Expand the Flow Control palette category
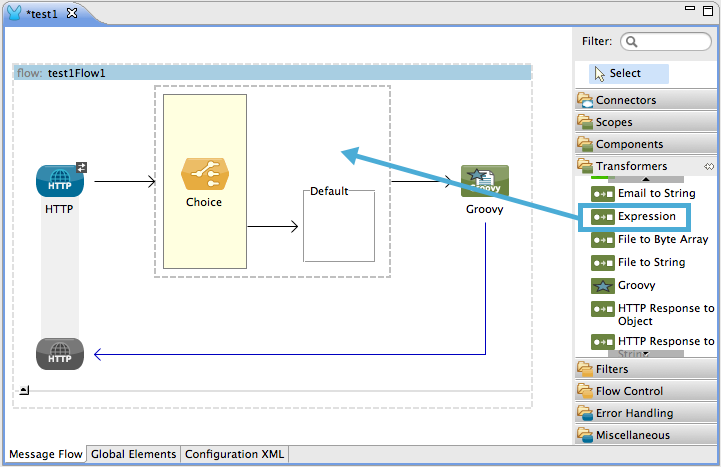The width and height of the screenshot is (721, 467). pos(629,391)
